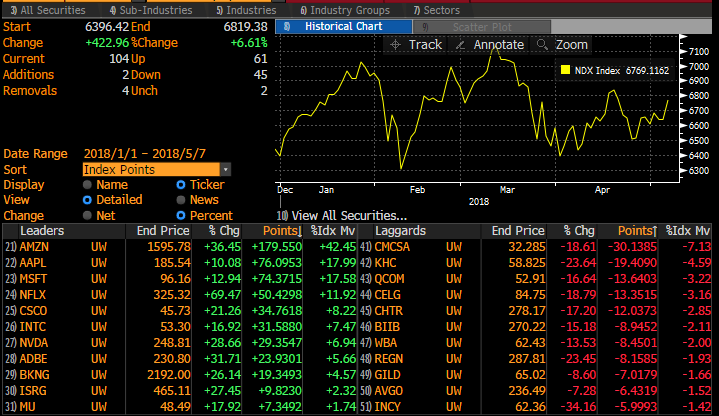Click the Additions count 2
The image size is (719, 416).
126,75
